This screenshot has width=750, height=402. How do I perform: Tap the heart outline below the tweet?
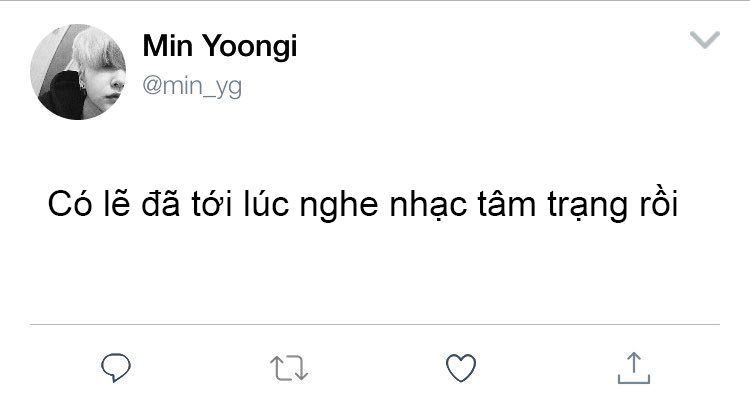coord(461,368)
